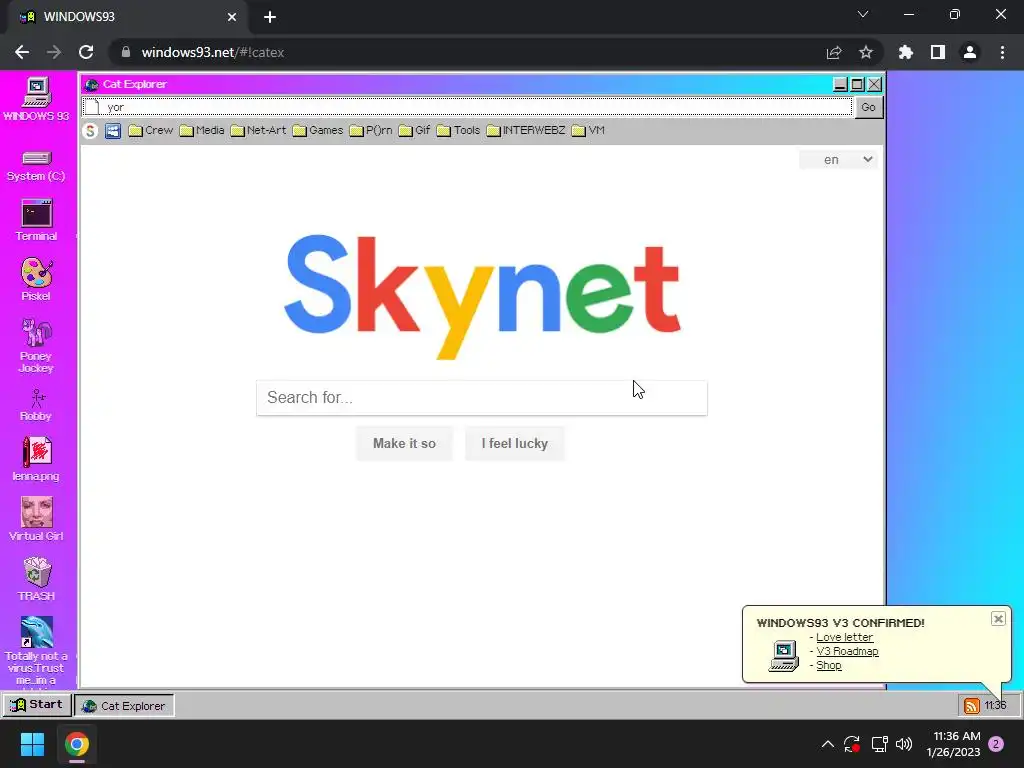Screen dimensions: 1024x768
Task: Open the Shop link in notification
Action: (829, 665)
